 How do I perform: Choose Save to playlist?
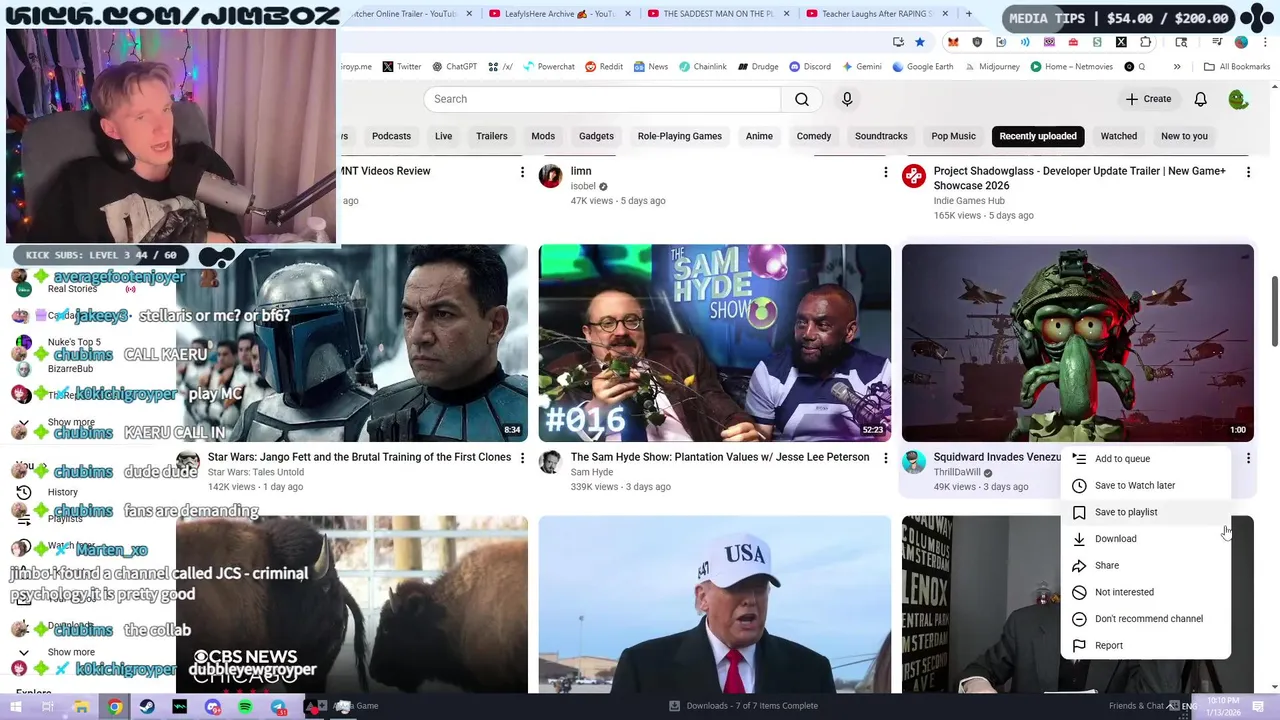[x=1146, y=512]
